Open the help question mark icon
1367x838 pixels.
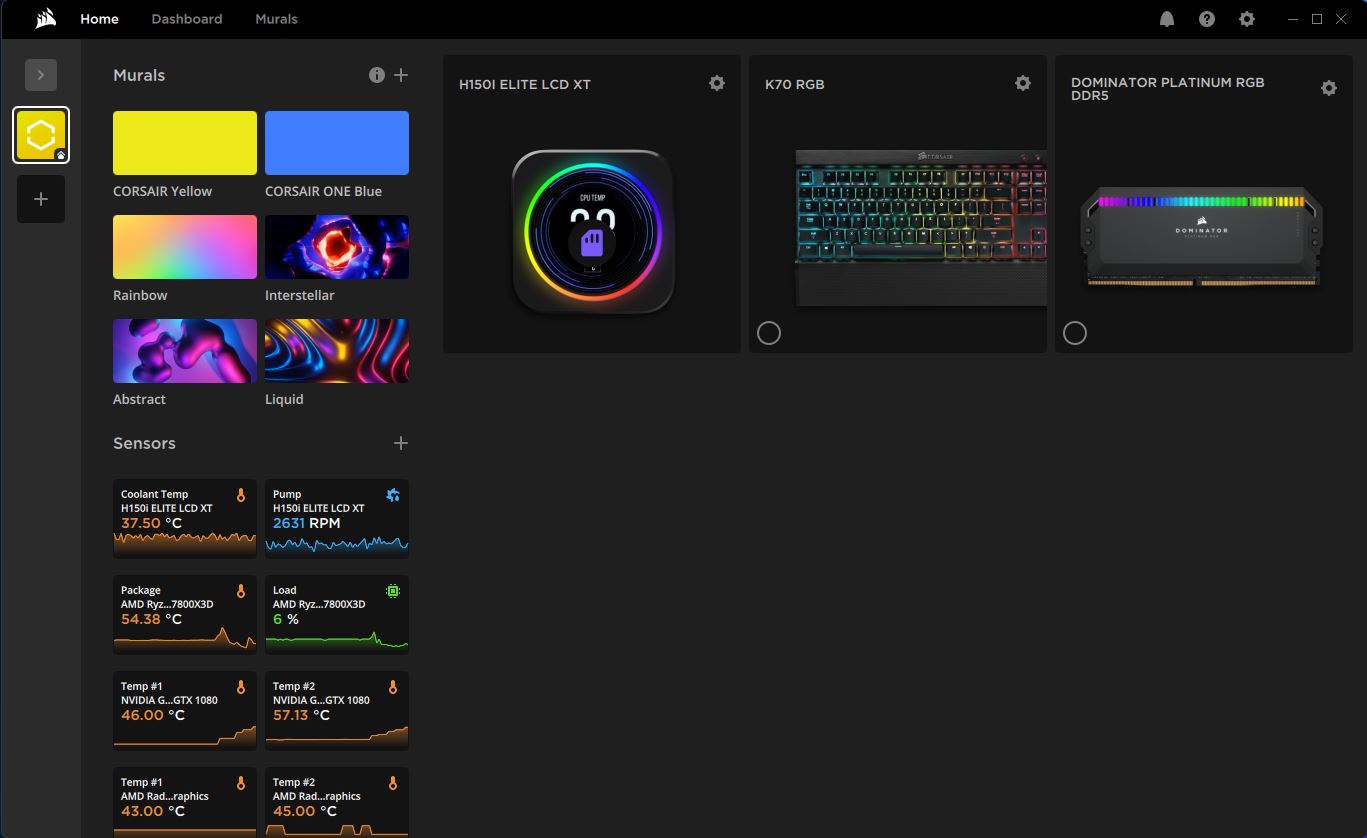1207,19
